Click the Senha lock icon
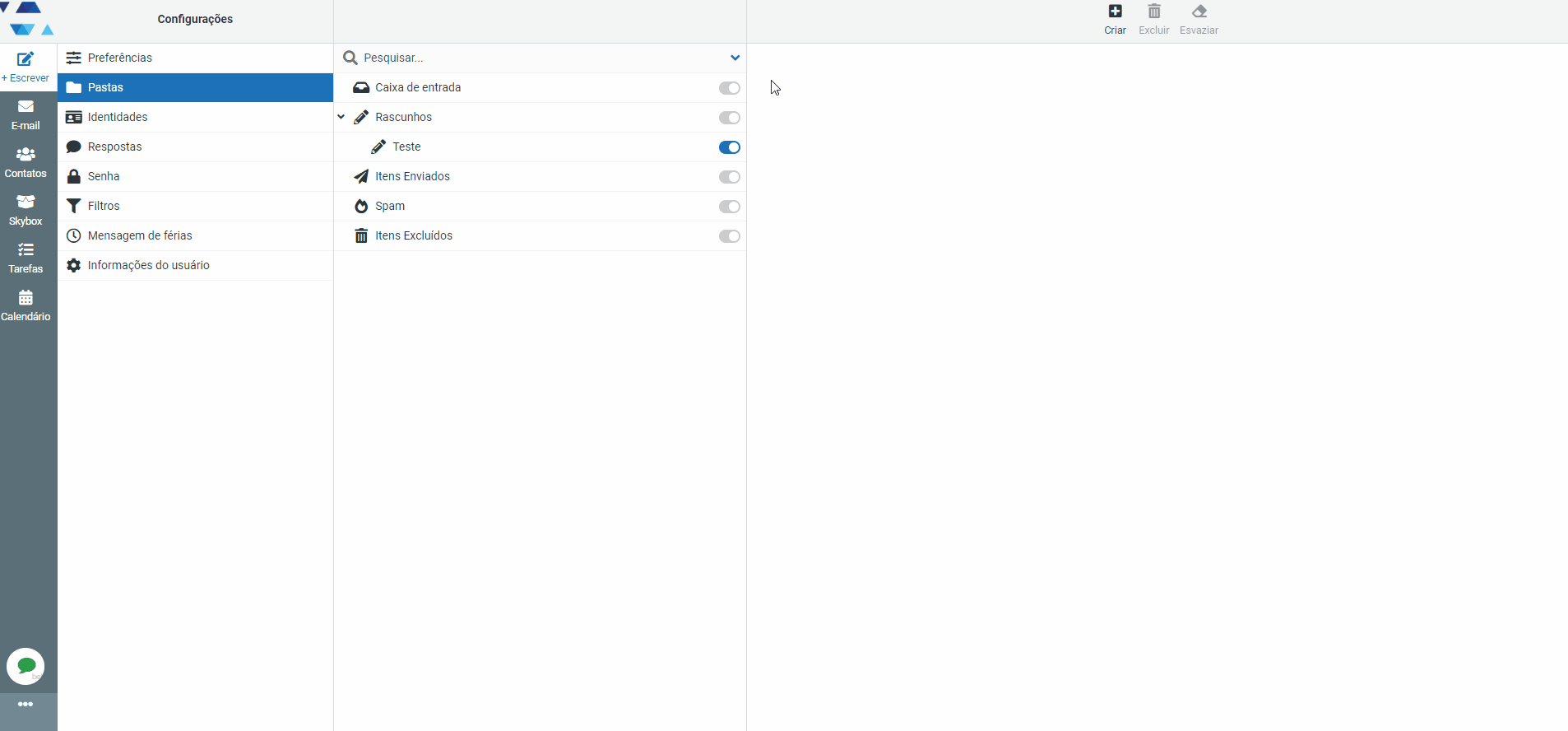The width and height of the screenshot is (1568, 731). coord(74,176)
